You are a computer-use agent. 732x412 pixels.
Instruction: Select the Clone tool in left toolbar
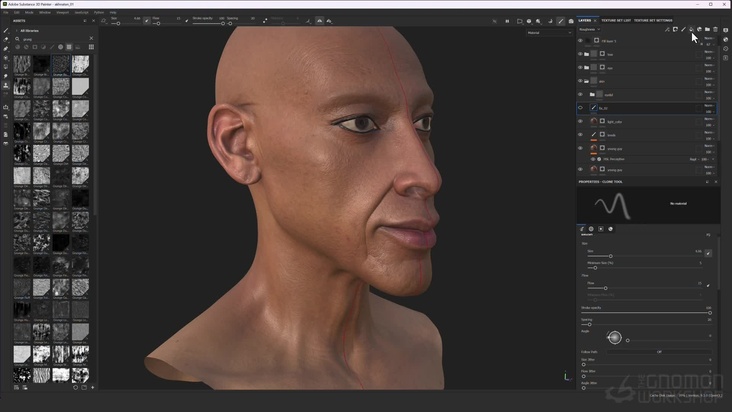click(x=6, y=85)
